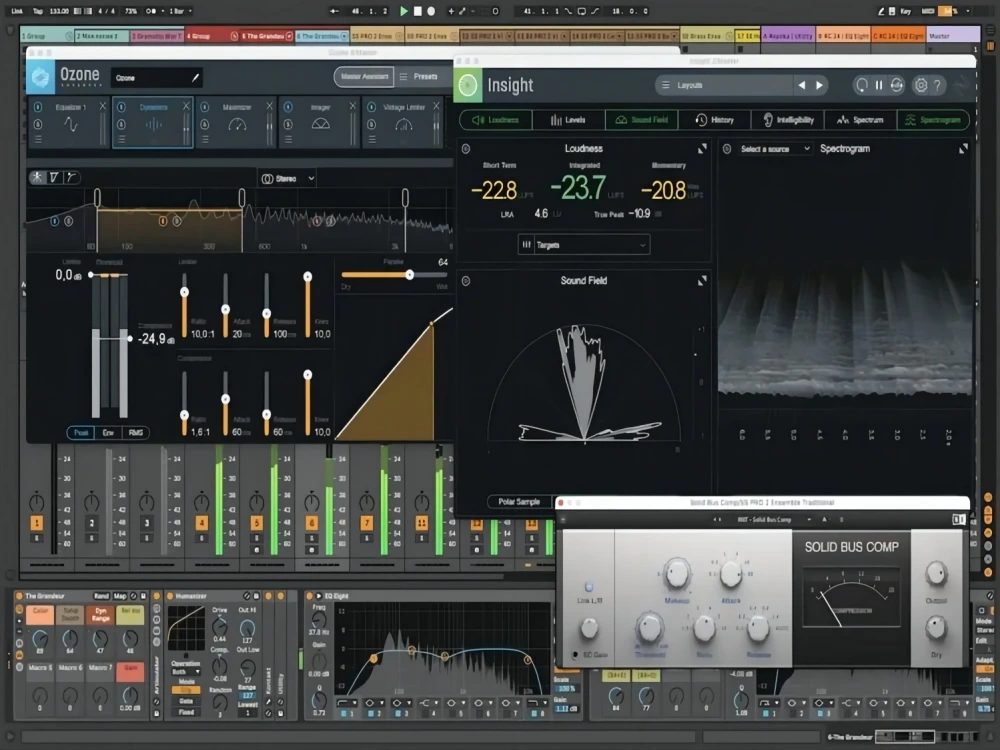Viewport: 1000px width, 750px height.
Task: Open the Stereo channel mode dropdown in Ozone
Action: pyautogui.click(x=288, y=179)
